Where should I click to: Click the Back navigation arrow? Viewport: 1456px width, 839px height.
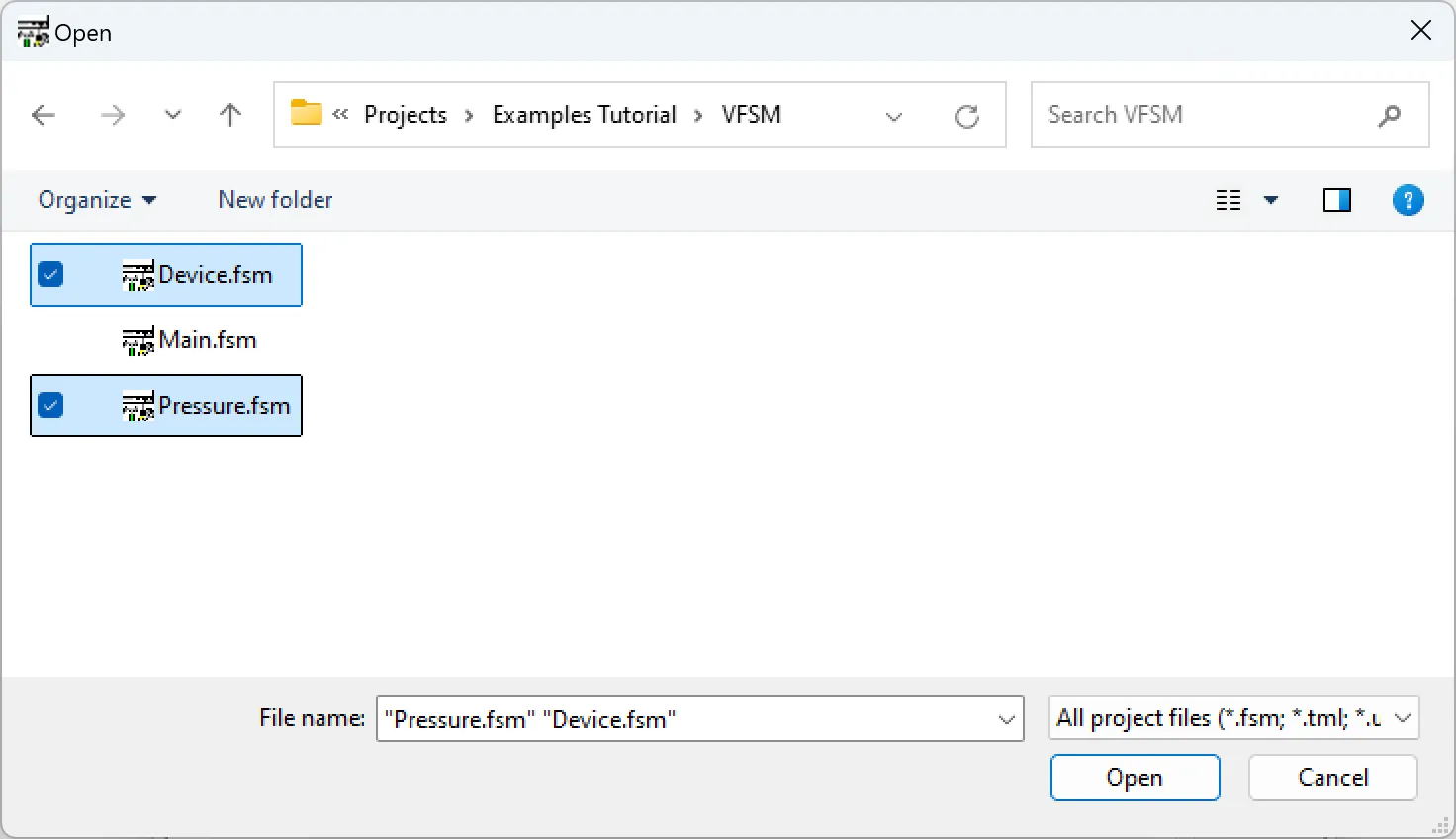[x=44, y=115]
